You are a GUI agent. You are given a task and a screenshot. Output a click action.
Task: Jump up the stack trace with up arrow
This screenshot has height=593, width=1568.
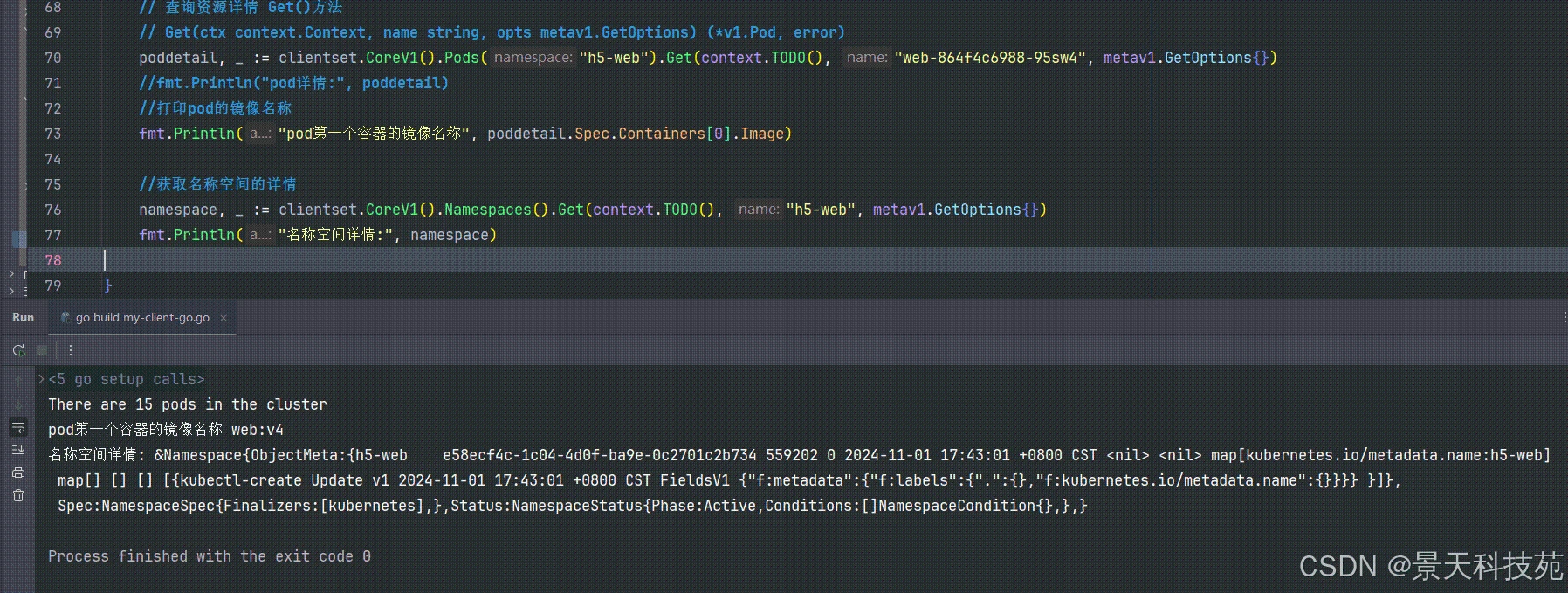[18, 381]
